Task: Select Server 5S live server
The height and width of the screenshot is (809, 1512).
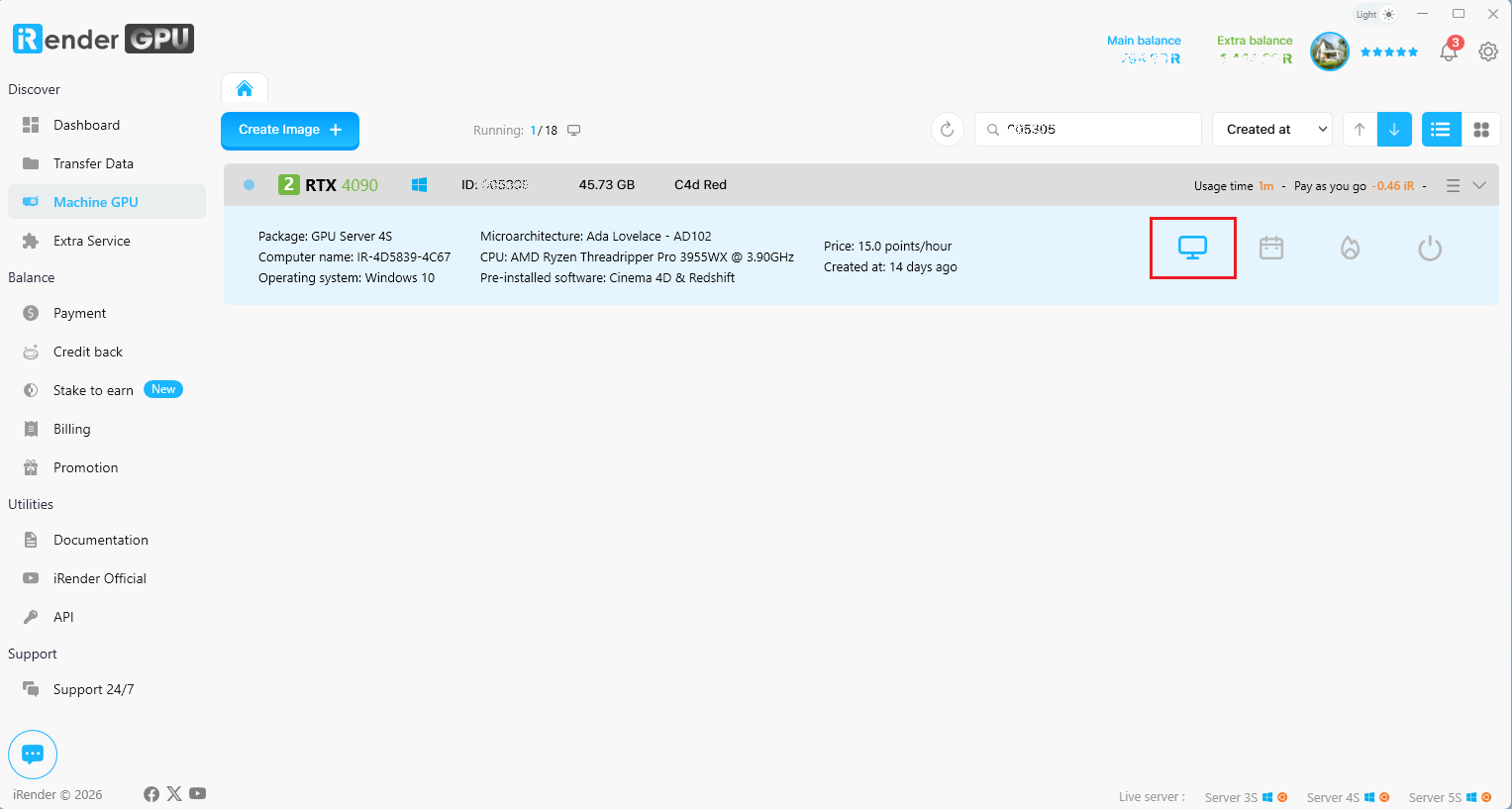Action: (1450, 797)
